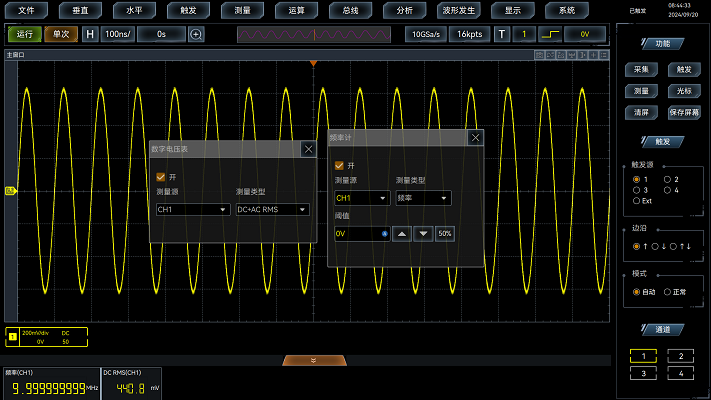Viewport: 711px width, 400px height.
Task: Choose 正常 trigger mode radio button
Action: [669, 291]
